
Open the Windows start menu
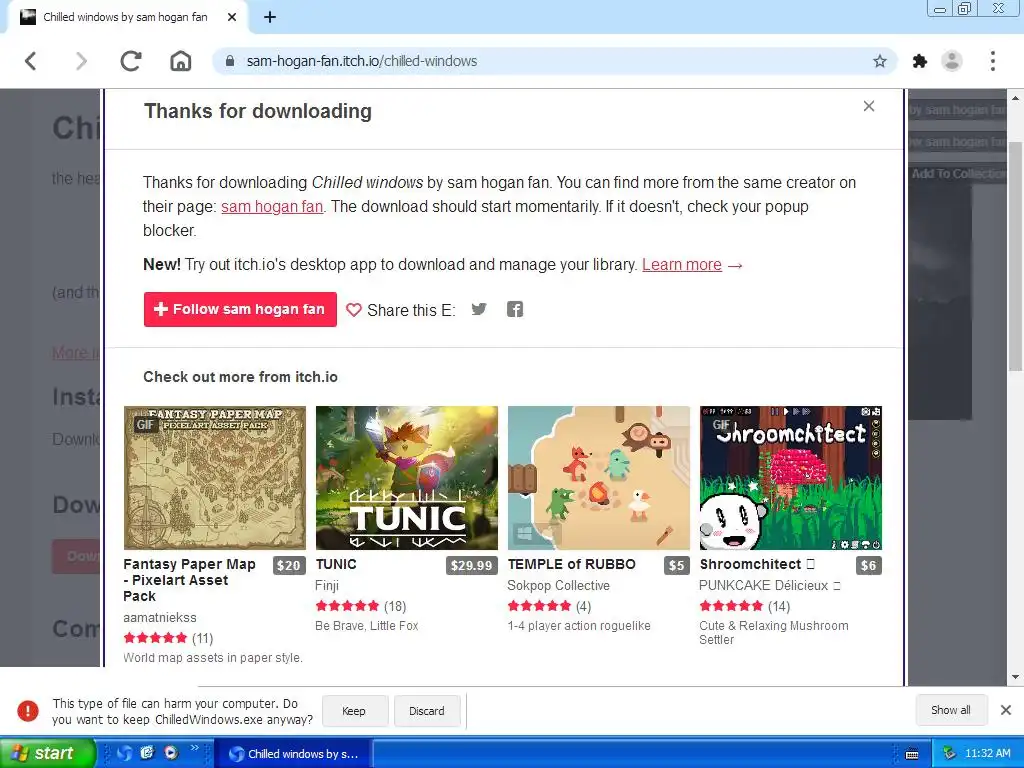click(x=47, y=753)
